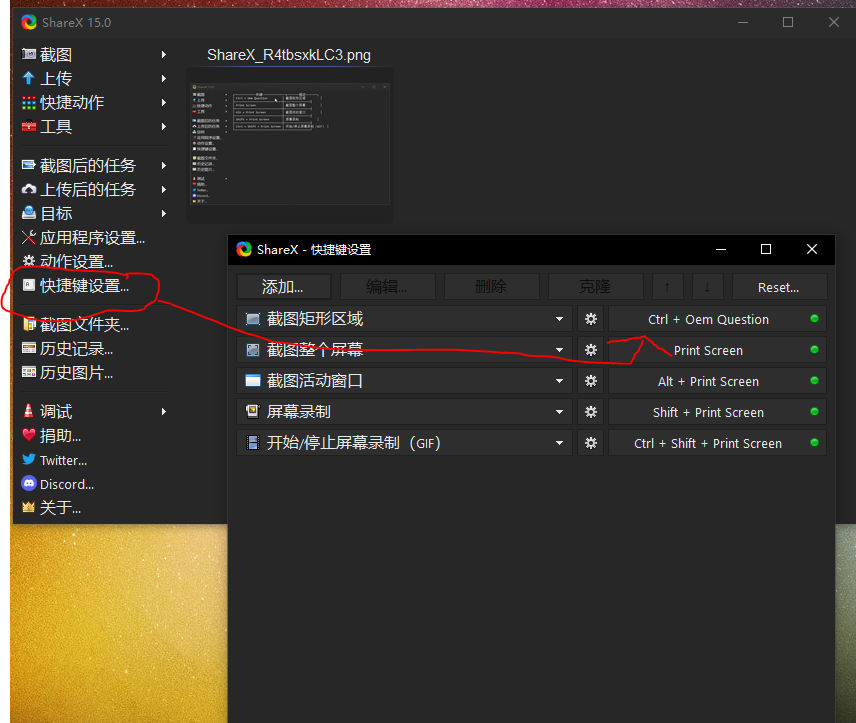Toggle green status dot for Shift + Print Screen
The height and width of the screenshot is (723, 856).
click(815, 412)
